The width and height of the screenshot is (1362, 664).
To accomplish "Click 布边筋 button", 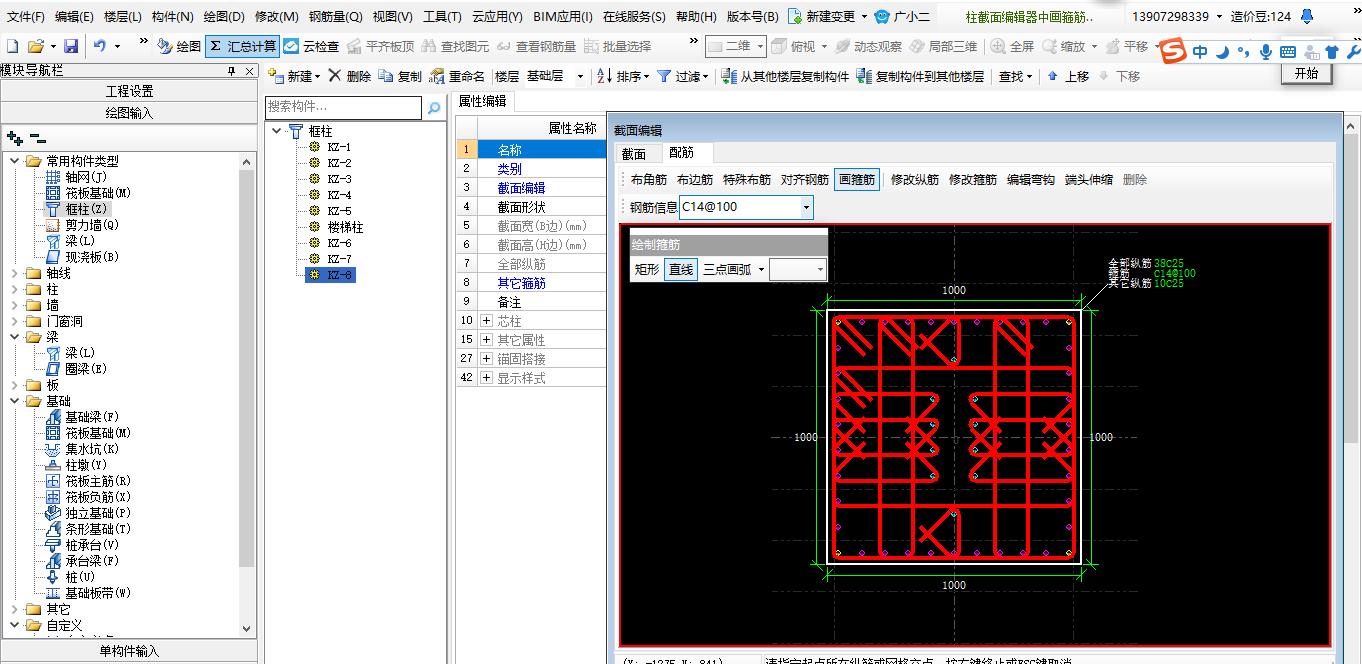I will pyautogui.click(x=695, y=180).
